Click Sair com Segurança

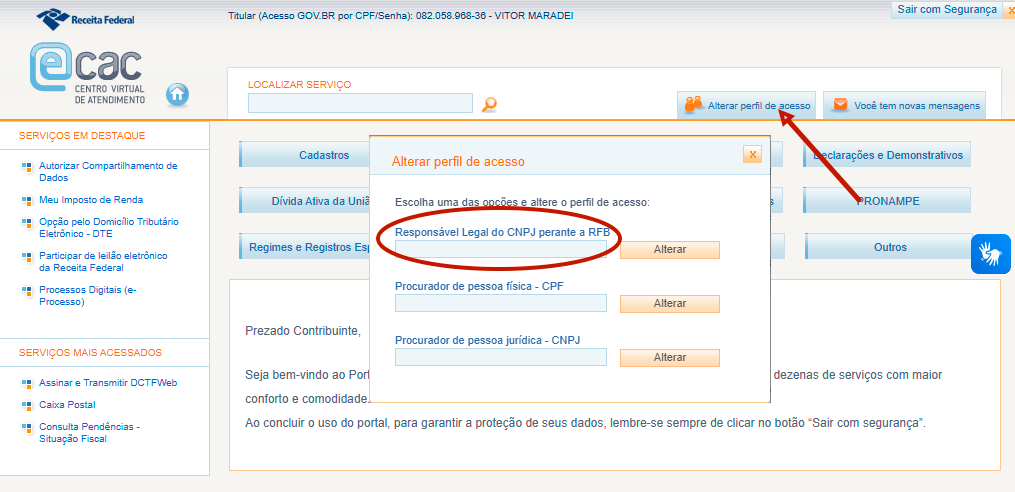(x=947, y=9)
